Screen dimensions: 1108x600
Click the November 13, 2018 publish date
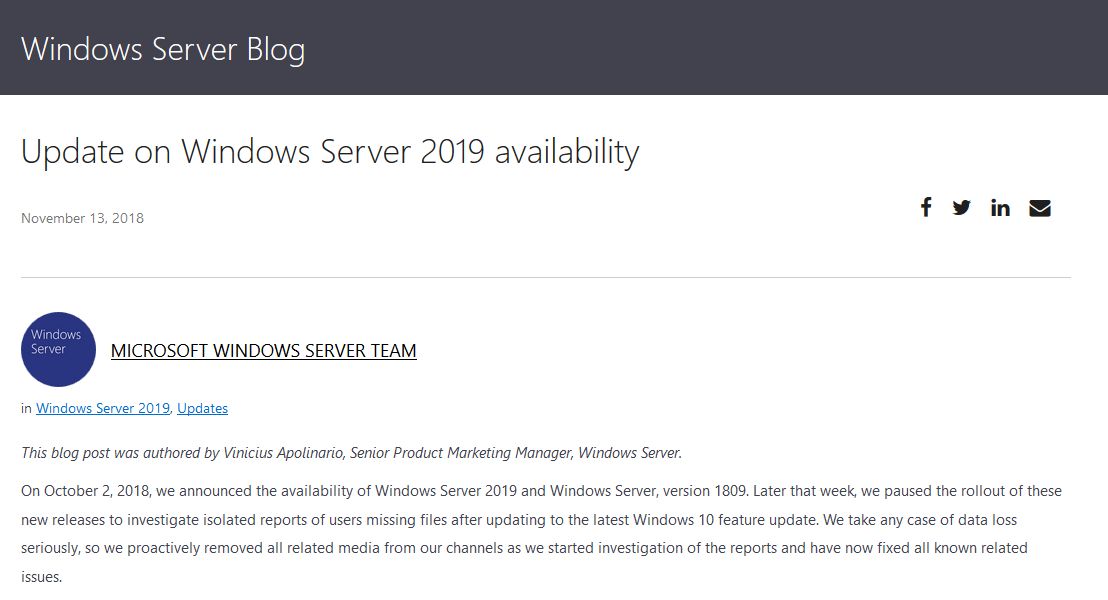point(82,217)
